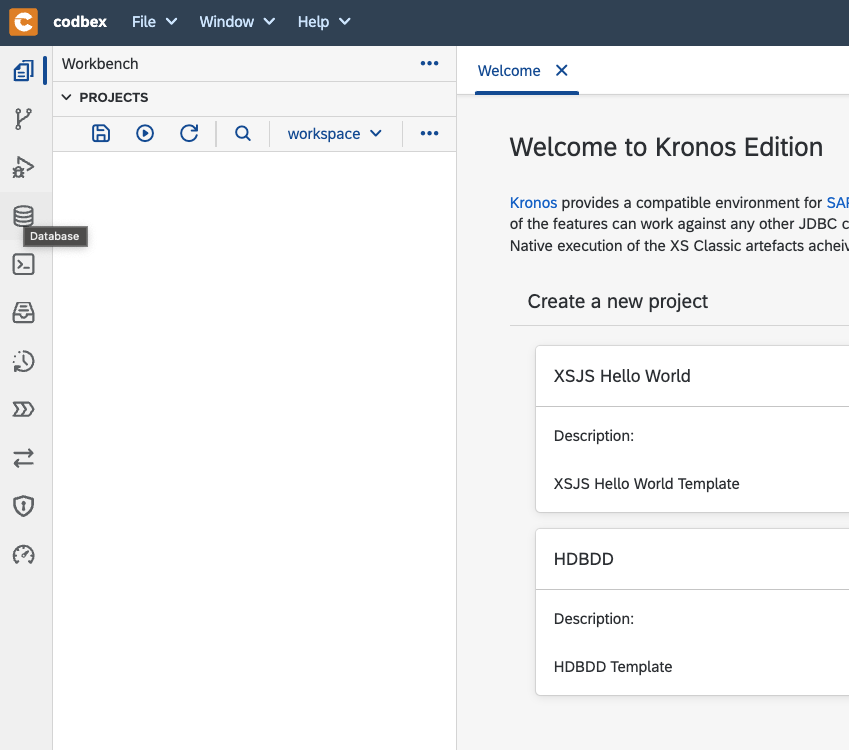Click the Save icon in Projects toolbar
Viewport: 849px width, 750px height.
[x=101, y=133]
